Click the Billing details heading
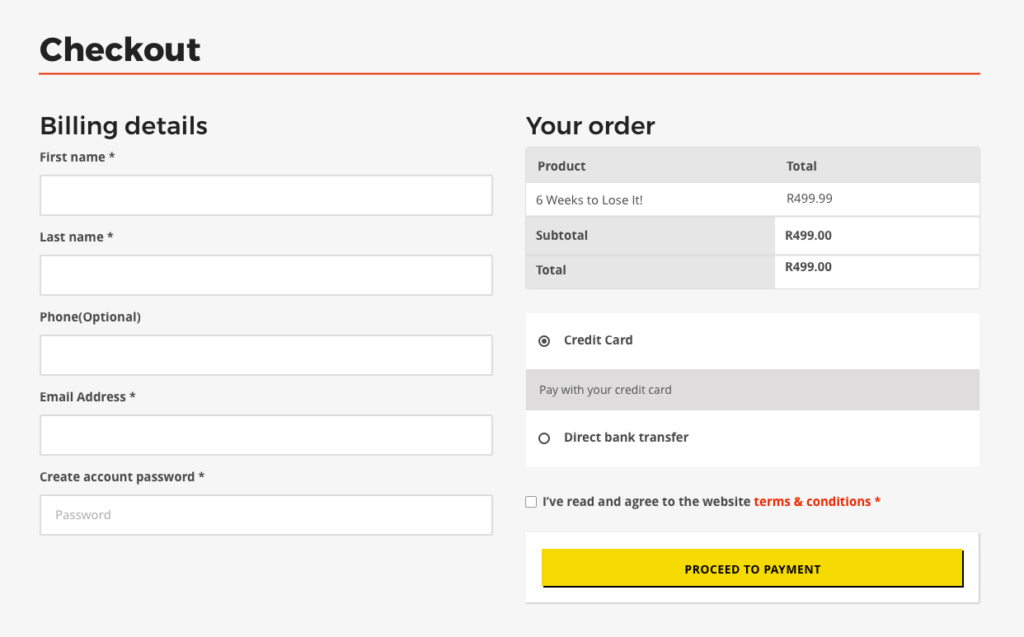Screen dimensions: 1024x637 [x=124, y=126]
